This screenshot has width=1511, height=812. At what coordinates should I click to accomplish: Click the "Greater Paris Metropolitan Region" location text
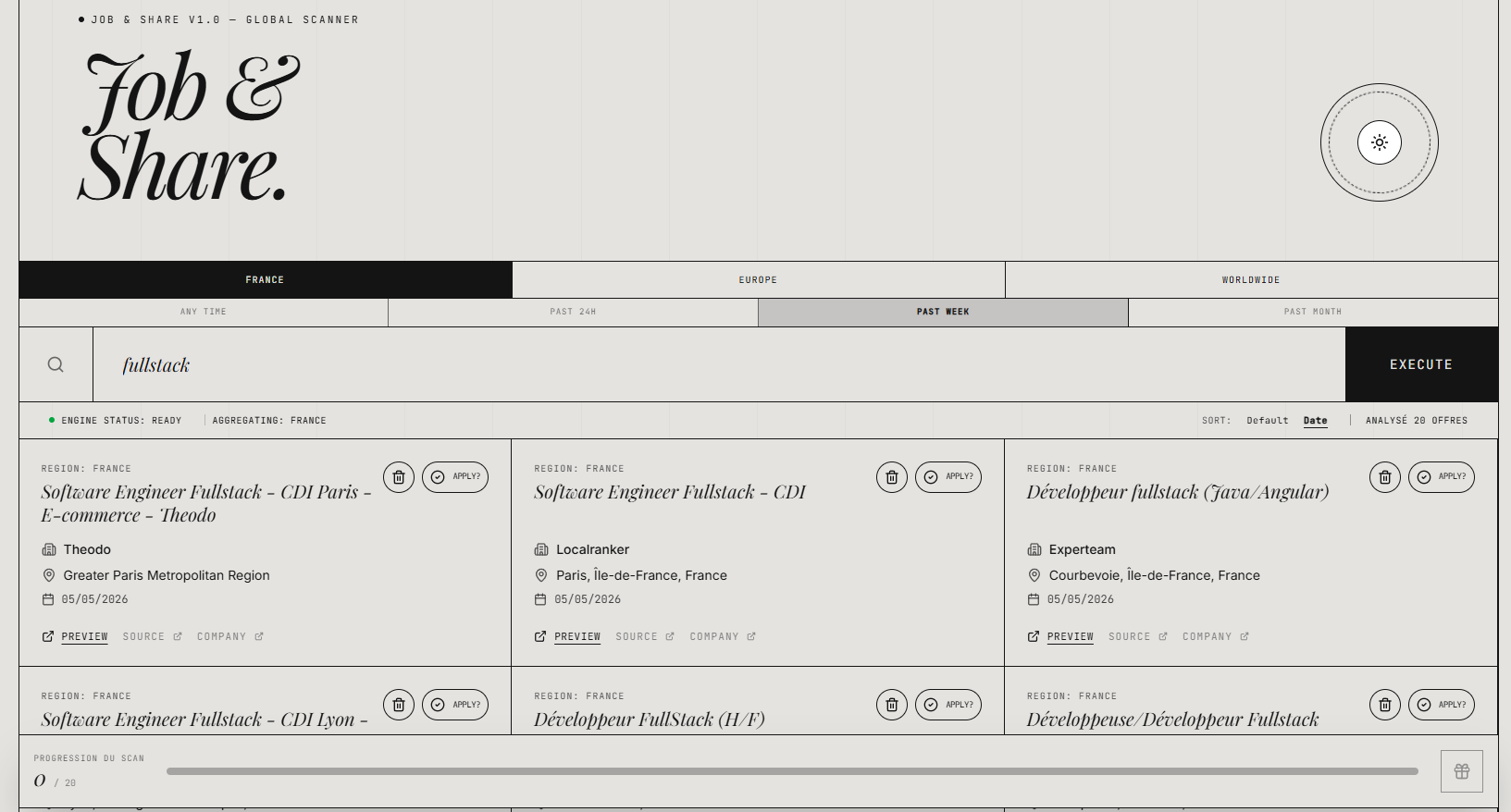point(167,575)
